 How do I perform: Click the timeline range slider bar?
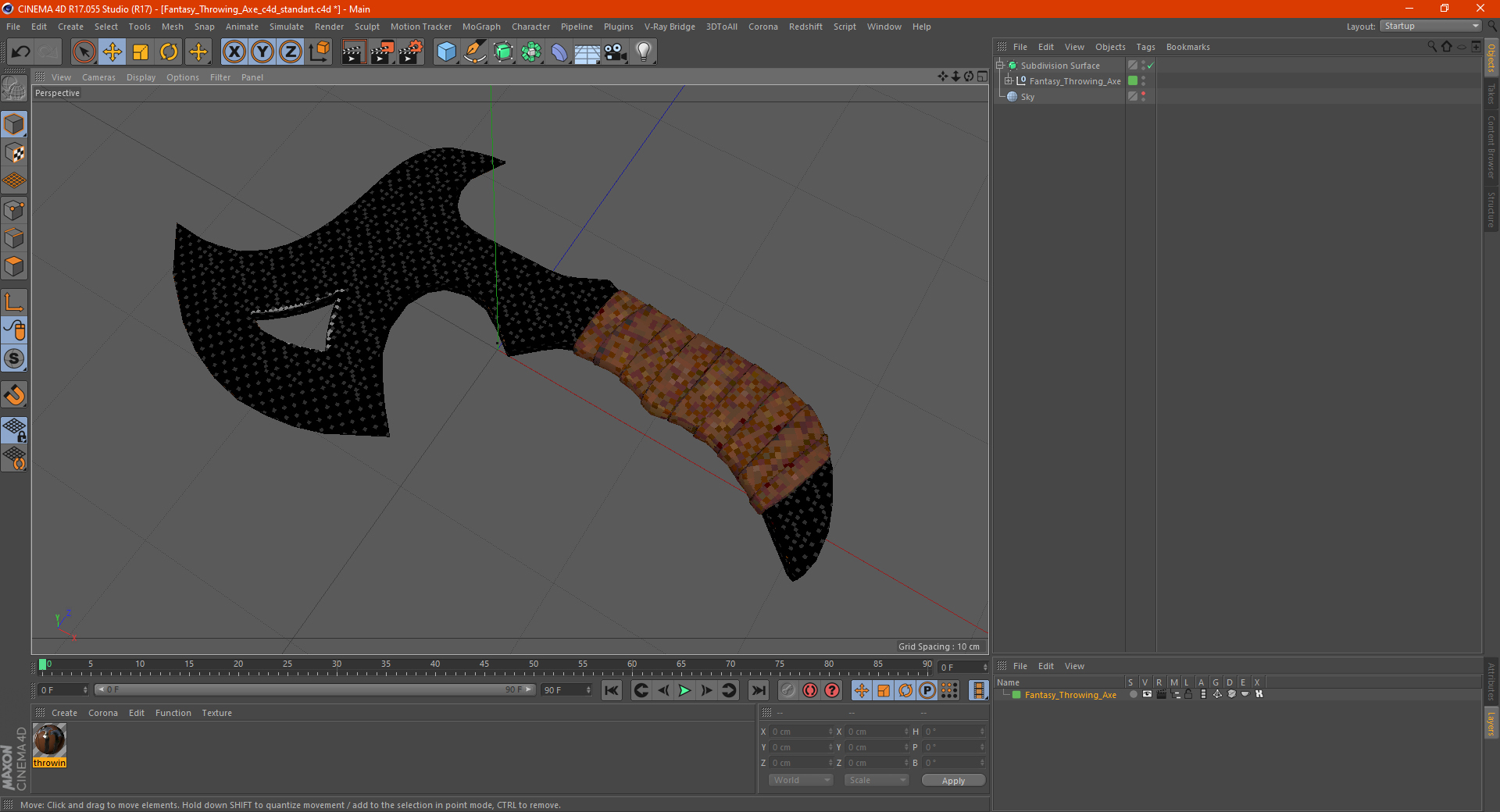(315, 689)
